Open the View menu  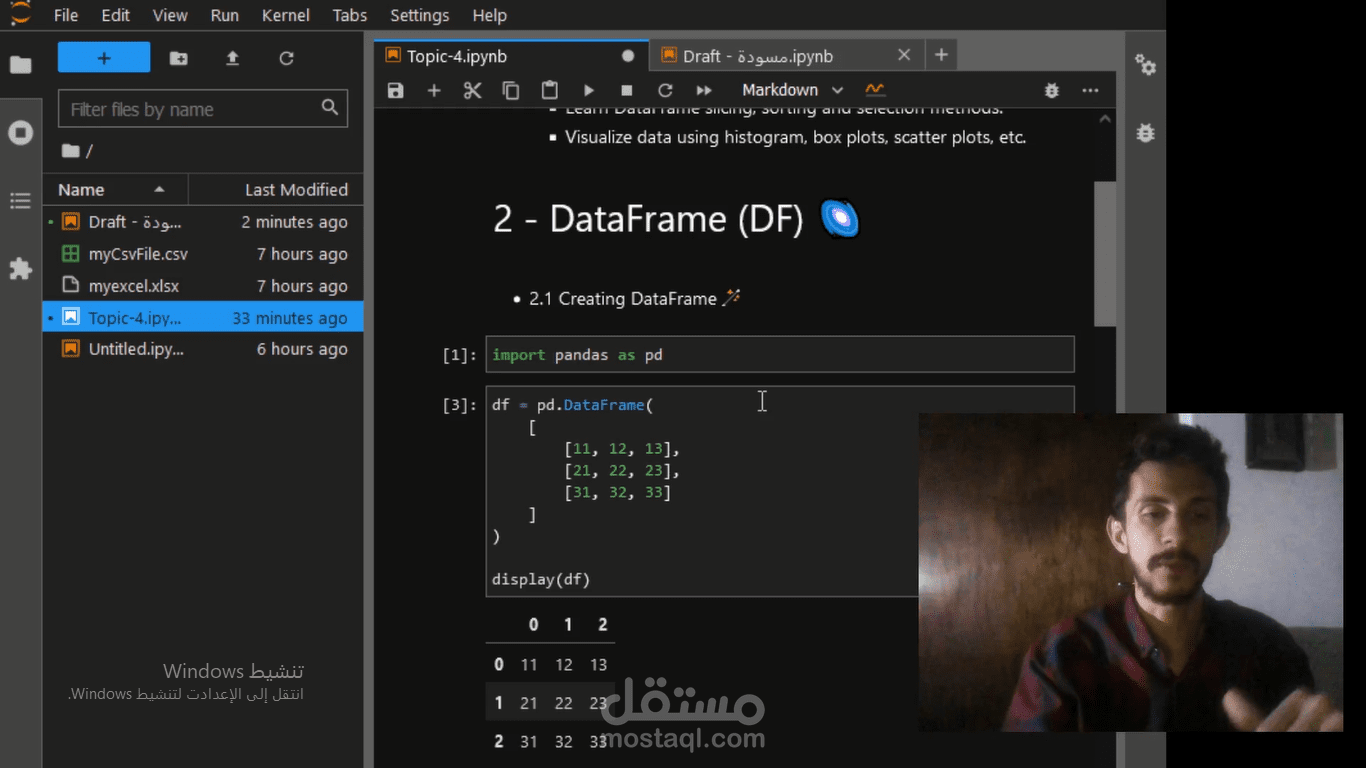point(170,15)
